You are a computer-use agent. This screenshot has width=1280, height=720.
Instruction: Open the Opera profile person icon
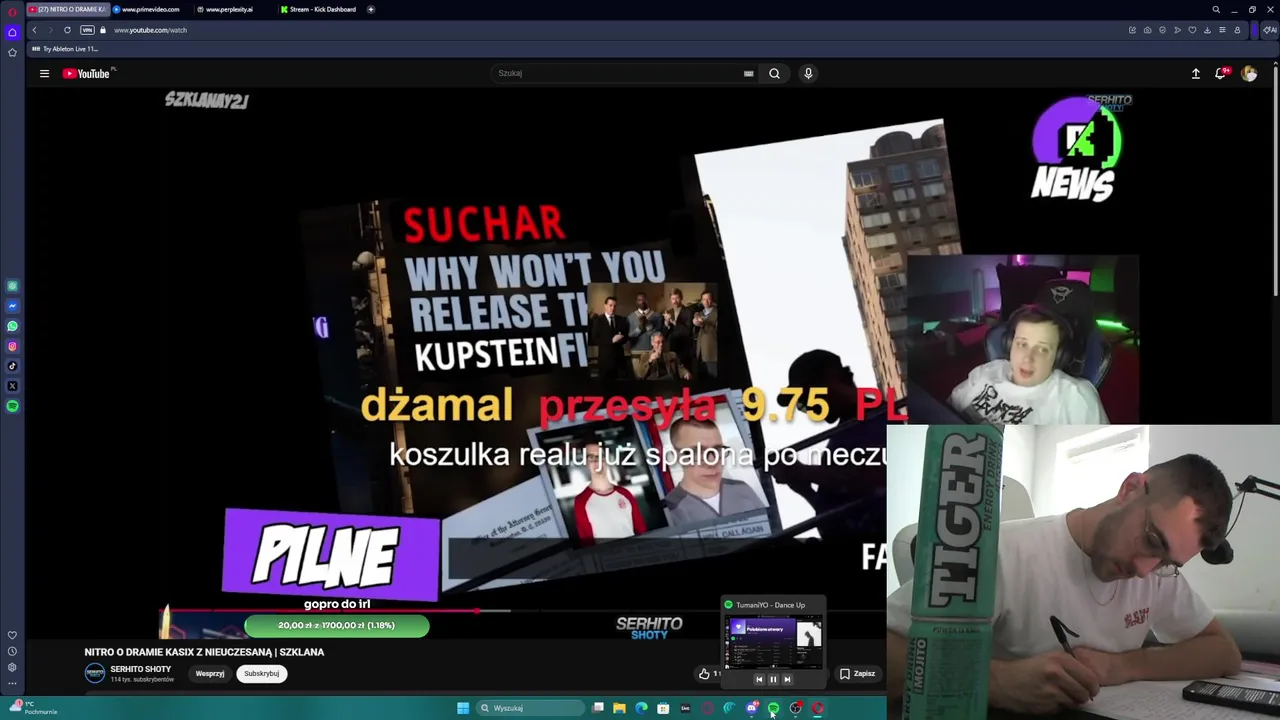pyautogui.click(x=1237, y=30)
